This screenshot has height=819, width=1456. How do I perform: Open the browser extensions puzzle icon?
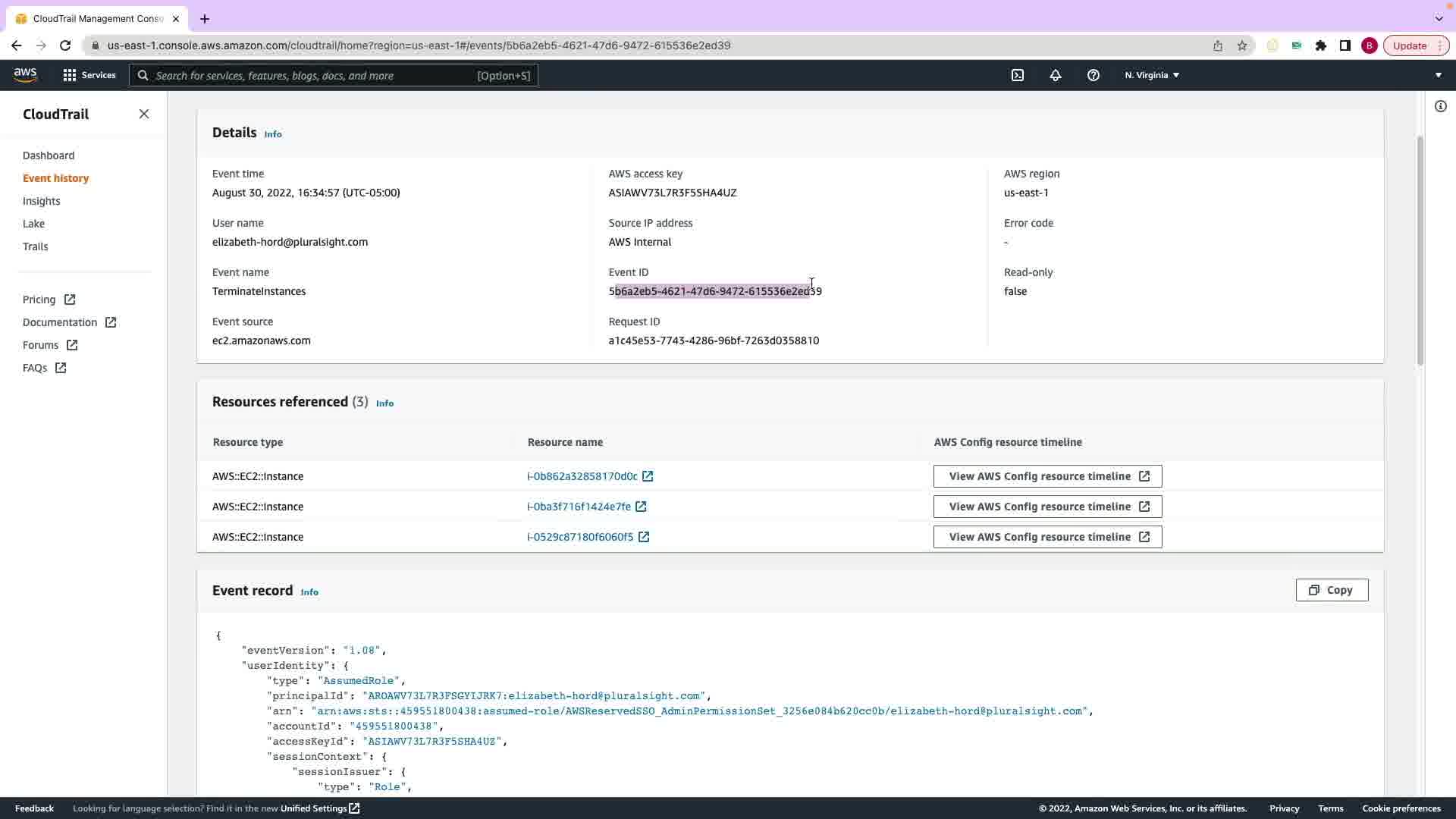coord(1321,45)
